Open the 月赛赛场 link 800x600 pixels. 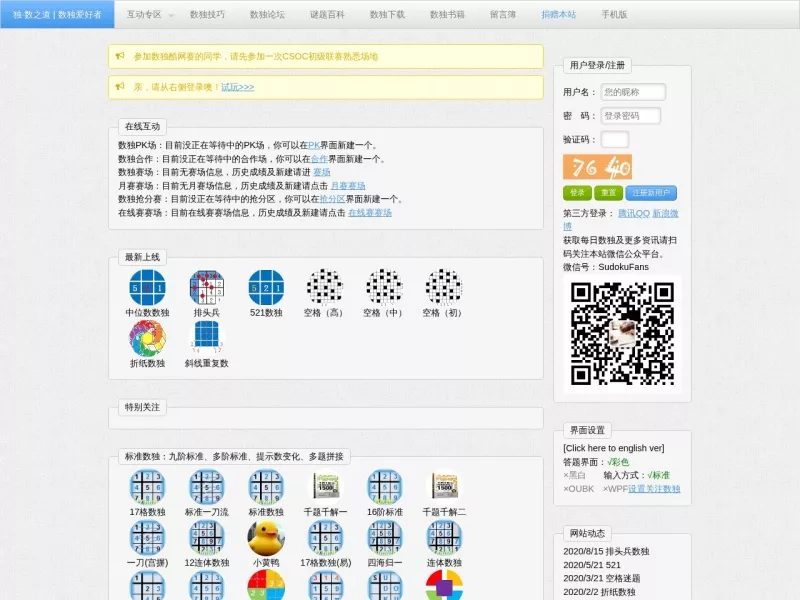(x=348, y=186)
